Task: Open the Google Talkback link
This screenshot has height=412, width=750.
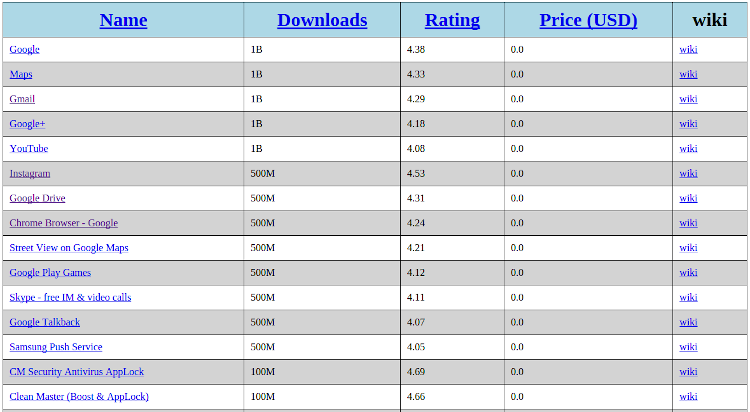Action: click(45, 322)
